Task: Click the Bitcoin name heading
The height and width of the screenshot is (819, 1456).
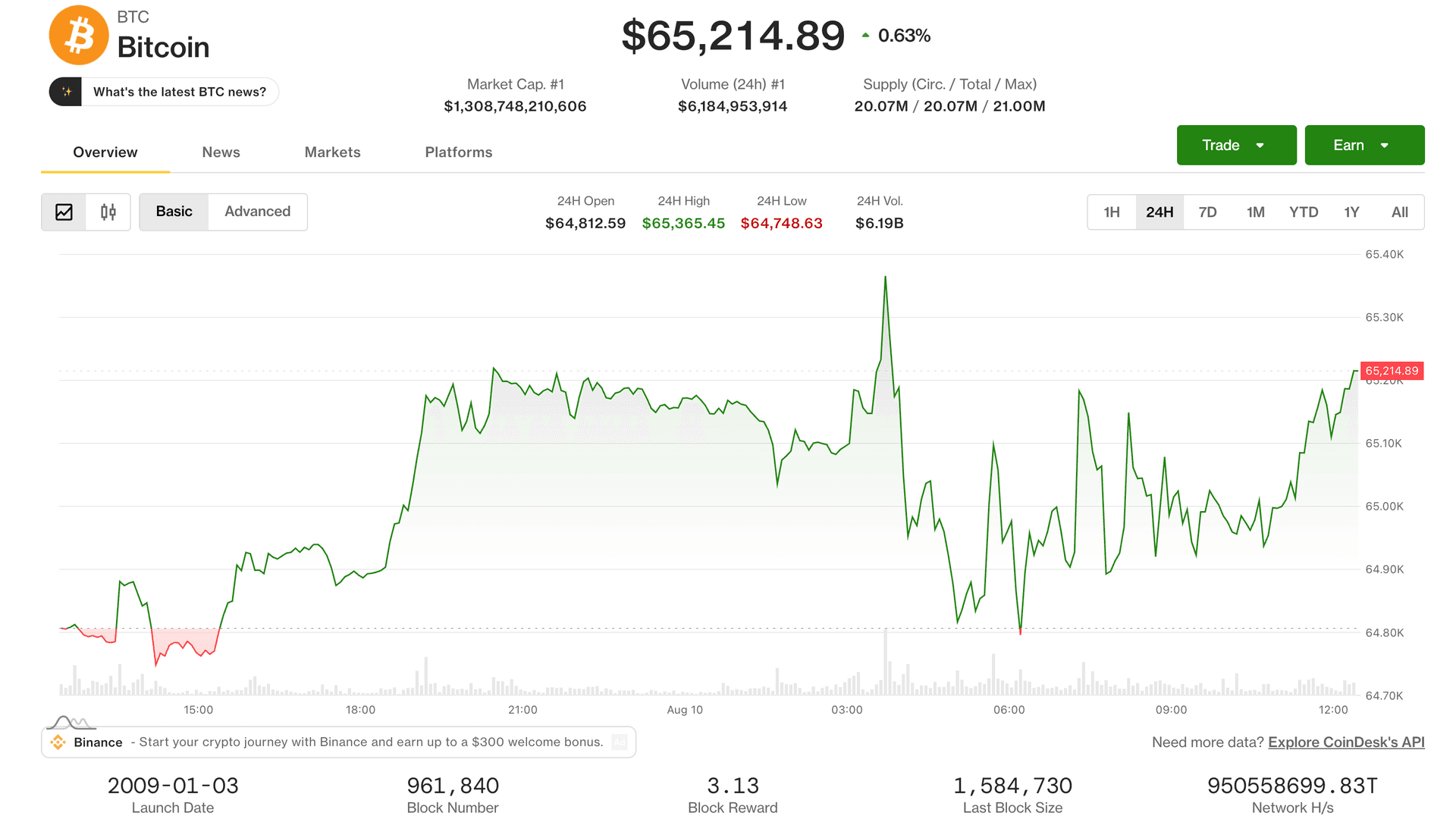Action: [163, 47]
